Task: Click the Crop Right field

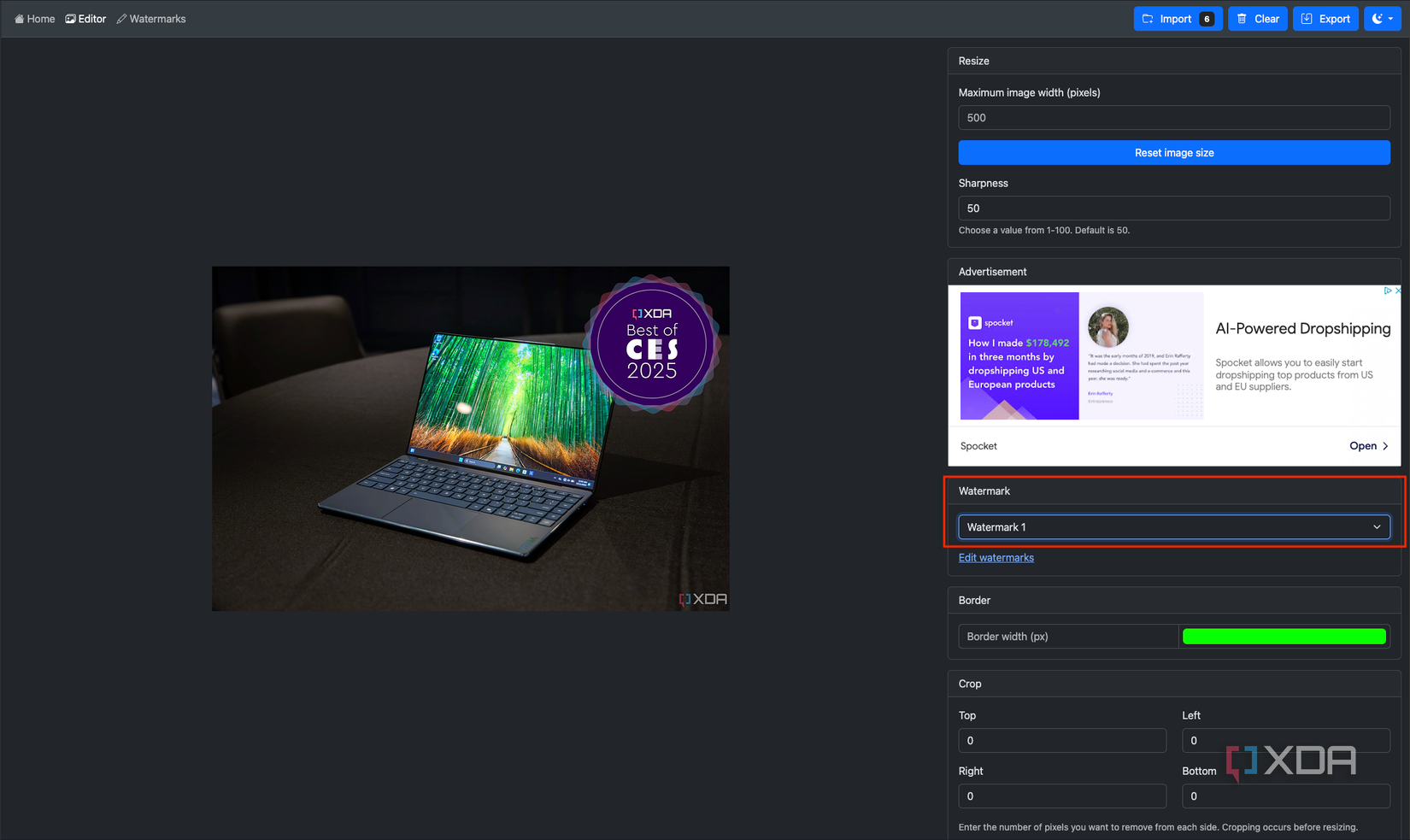Action: pos(1062,796)
